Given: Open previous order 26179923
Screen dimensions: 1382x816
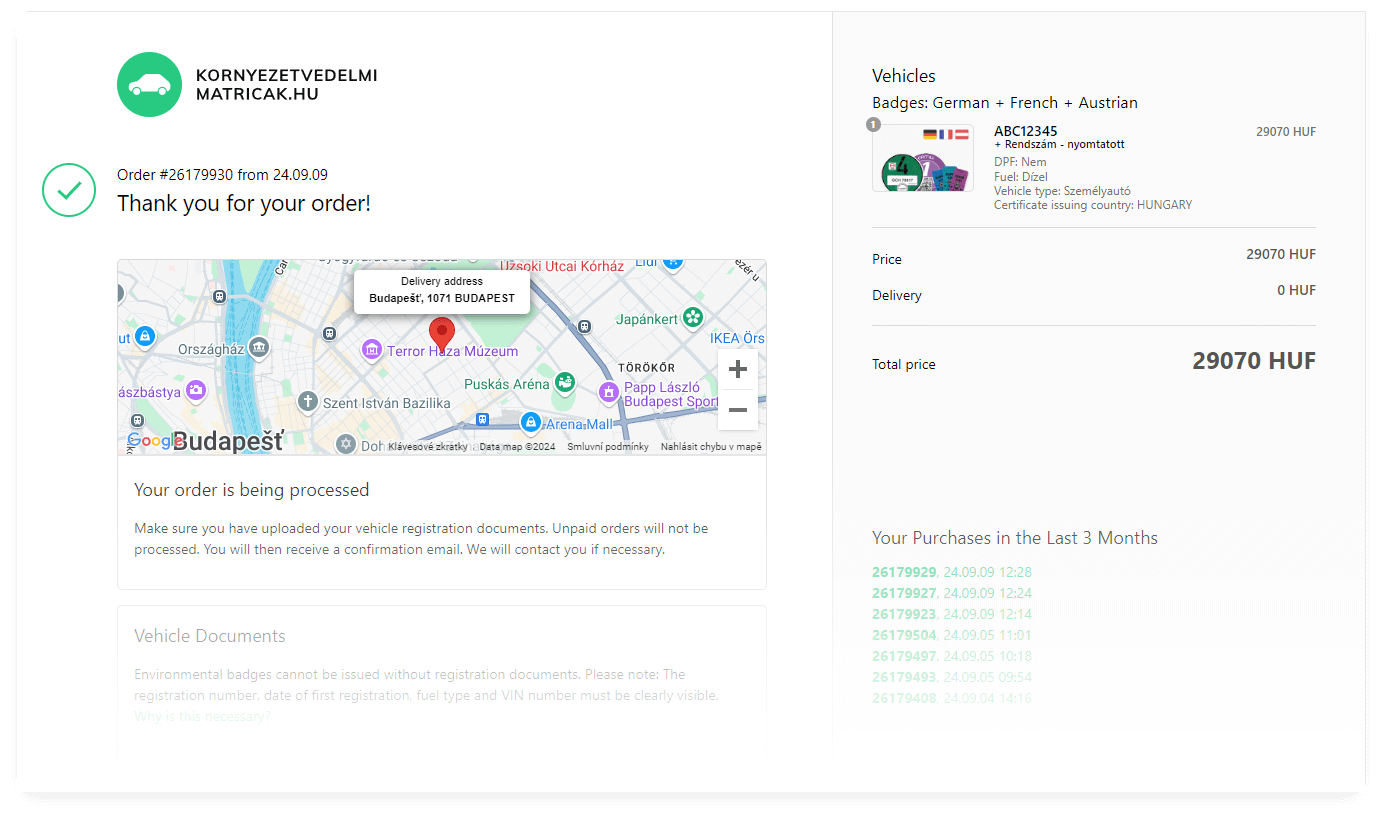Looking at the screenshot, I should coord(904,614).
